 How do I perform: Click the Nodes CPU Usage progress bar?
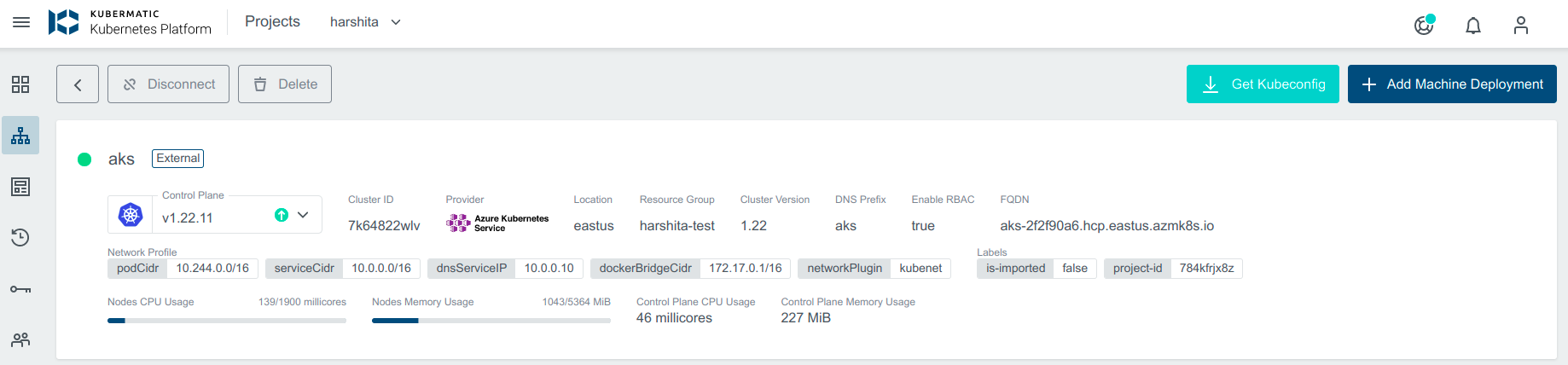coord(227,321)
